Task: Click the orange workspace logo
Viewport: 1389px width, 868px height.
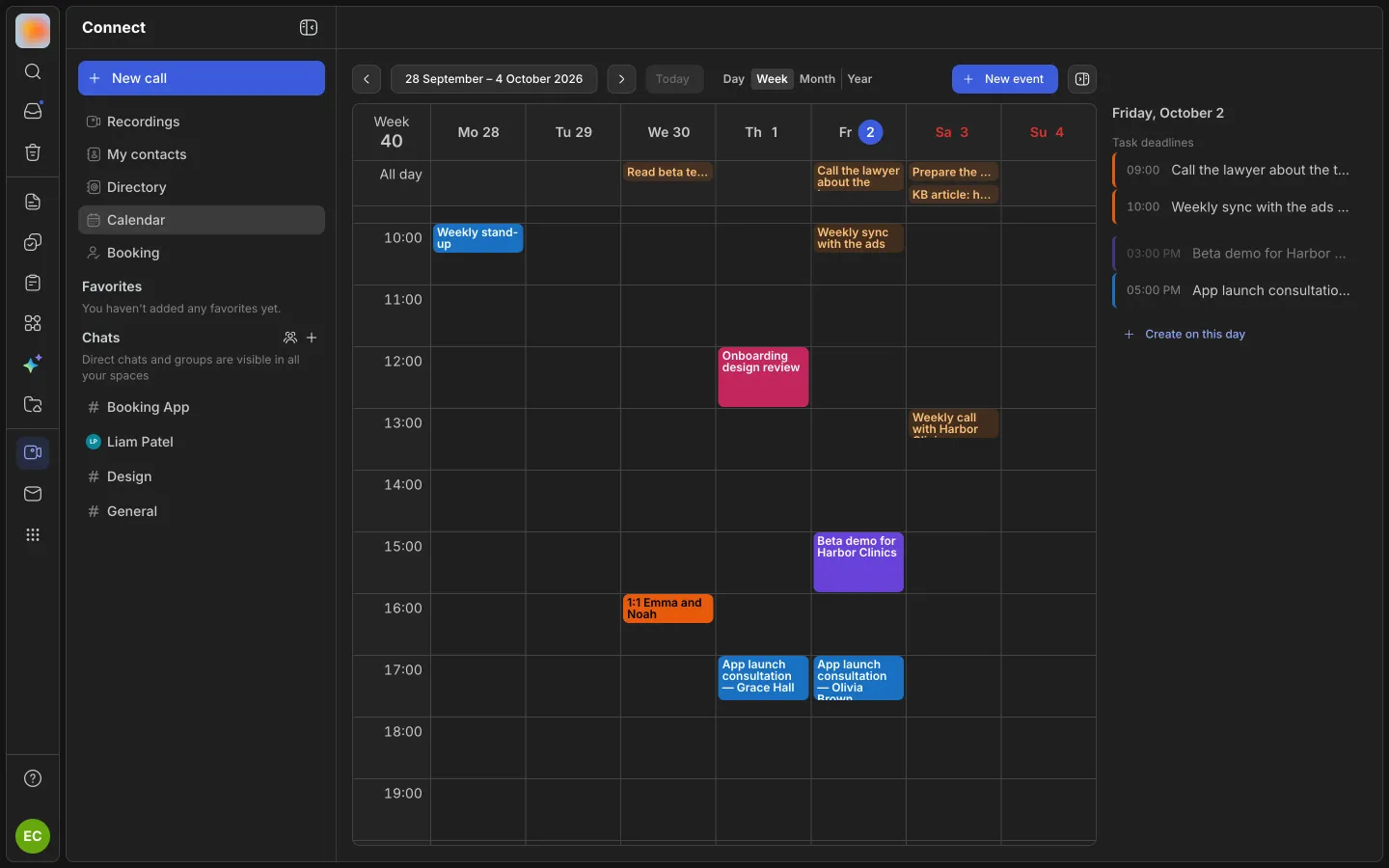Action: point(33,31)
